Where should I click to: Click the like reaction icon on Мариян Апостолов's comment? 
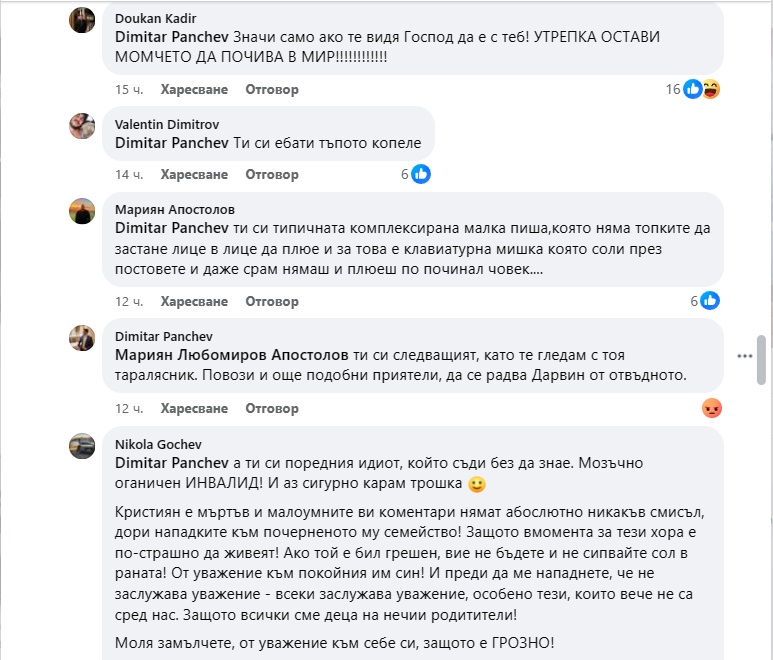click(x=710, y=300)
